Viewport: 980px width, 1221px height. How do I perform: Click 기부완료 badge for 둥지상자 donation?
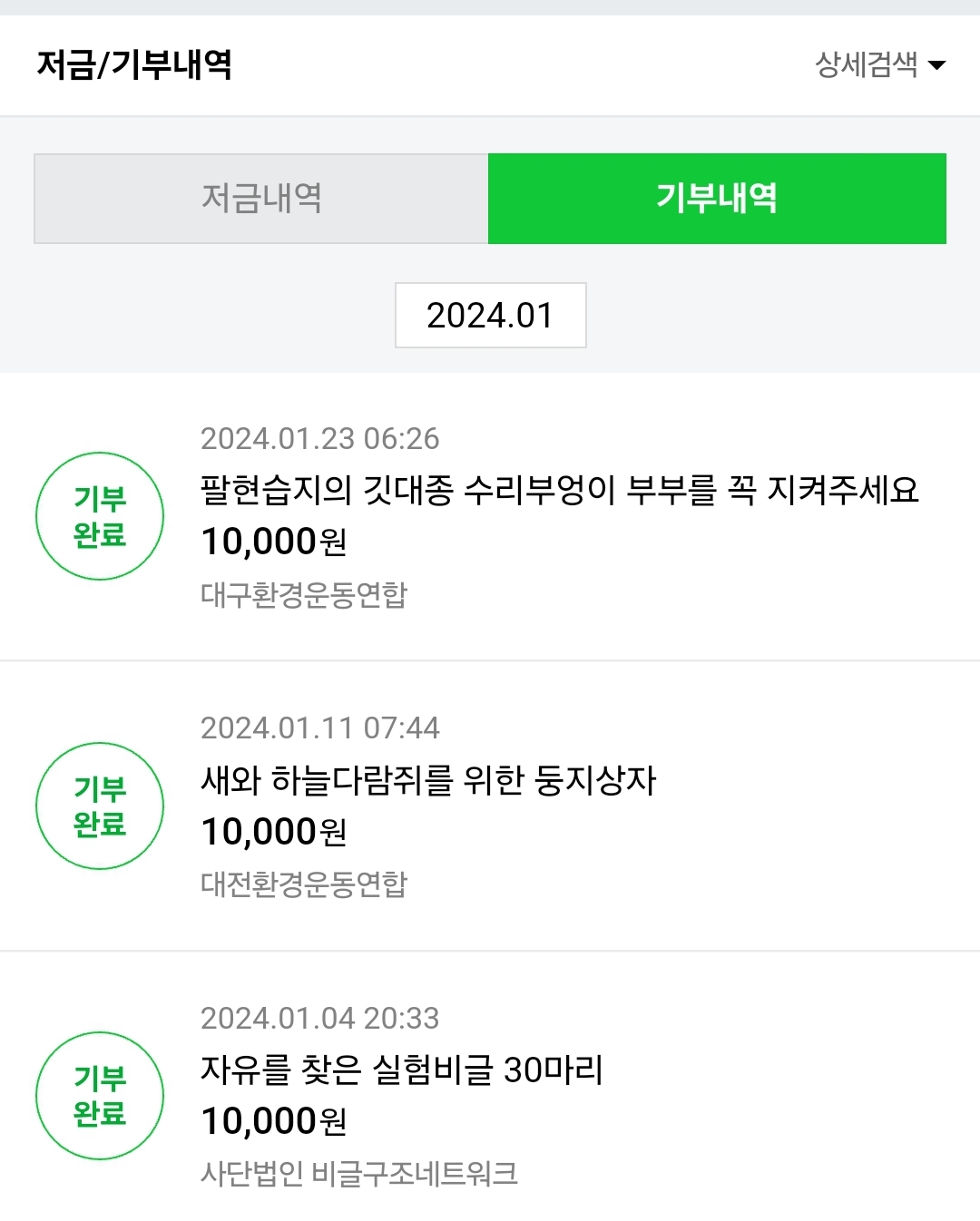(x=100, y=806)
